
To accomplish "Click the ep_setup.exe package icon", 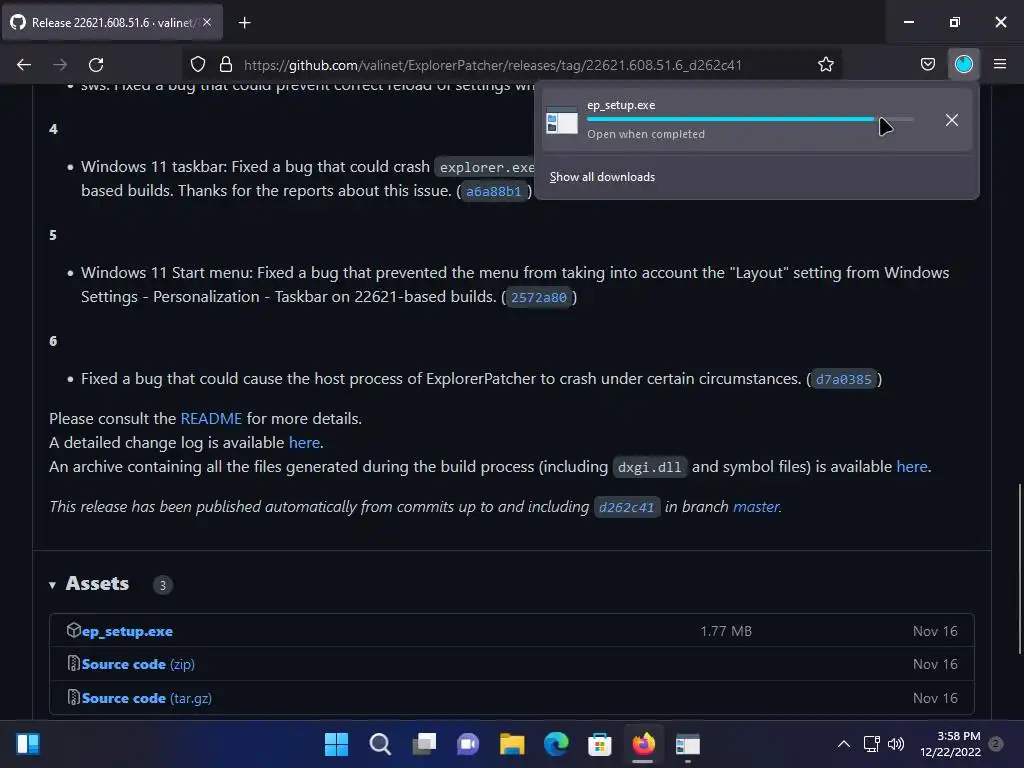I will coord(73,630).
